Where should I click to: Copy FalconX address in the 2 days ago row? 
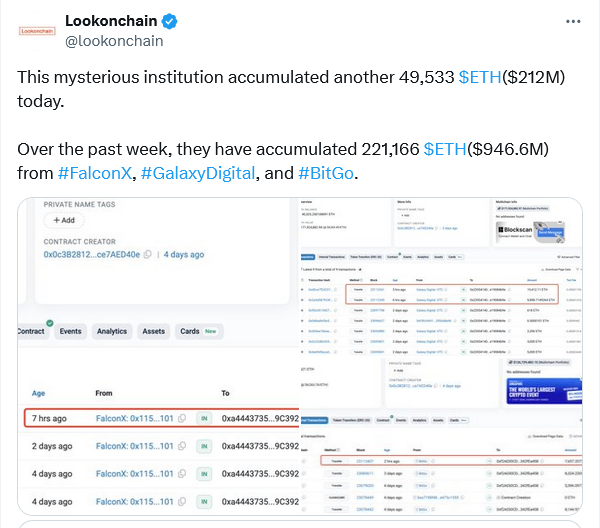point(182,446)
